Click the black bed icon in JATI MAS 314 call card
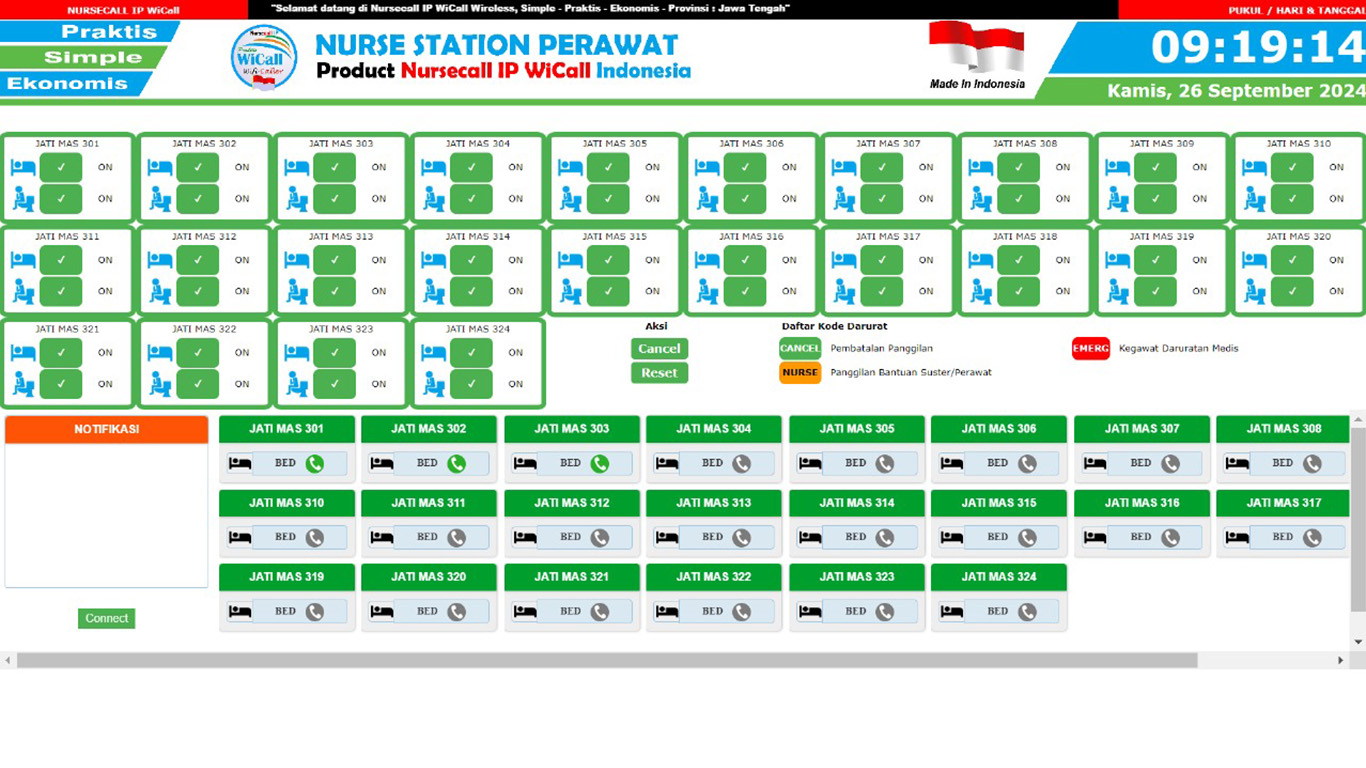Image resolution: width=1366 pixels, height=768 pixels. pos(810,538)
